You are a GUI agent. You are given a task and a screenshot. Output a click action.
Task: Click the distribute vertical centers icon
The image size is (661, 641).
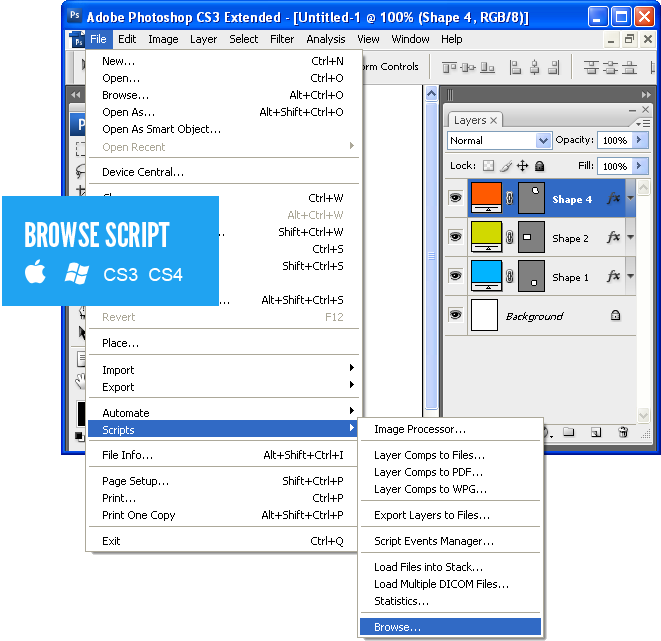tap(610, 67)
